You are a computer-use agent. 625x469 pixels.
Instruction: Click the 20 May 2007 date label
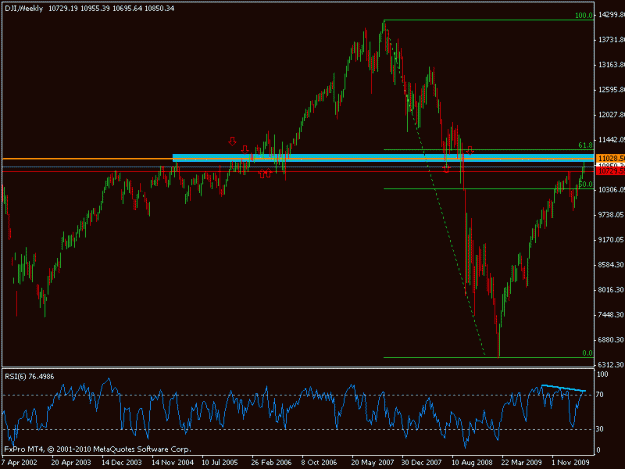pos(372,462)
